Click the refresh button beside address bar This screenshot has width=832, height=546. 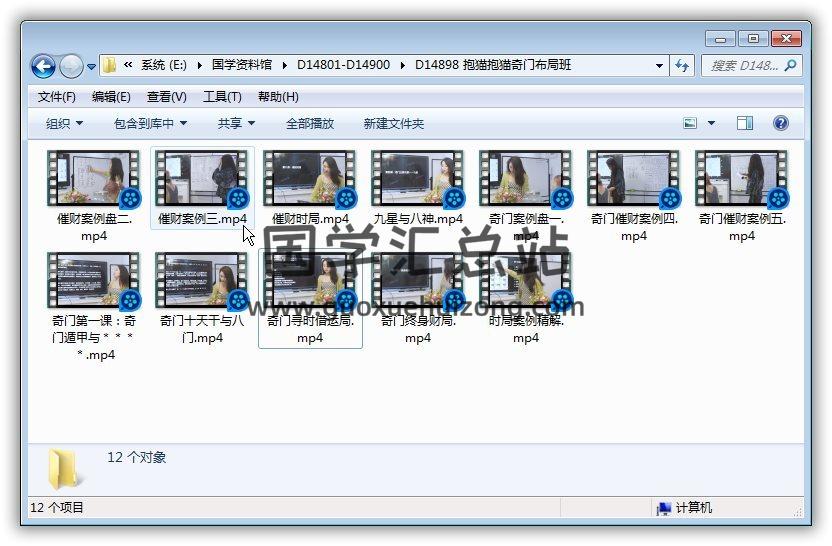tap(682, 66)
